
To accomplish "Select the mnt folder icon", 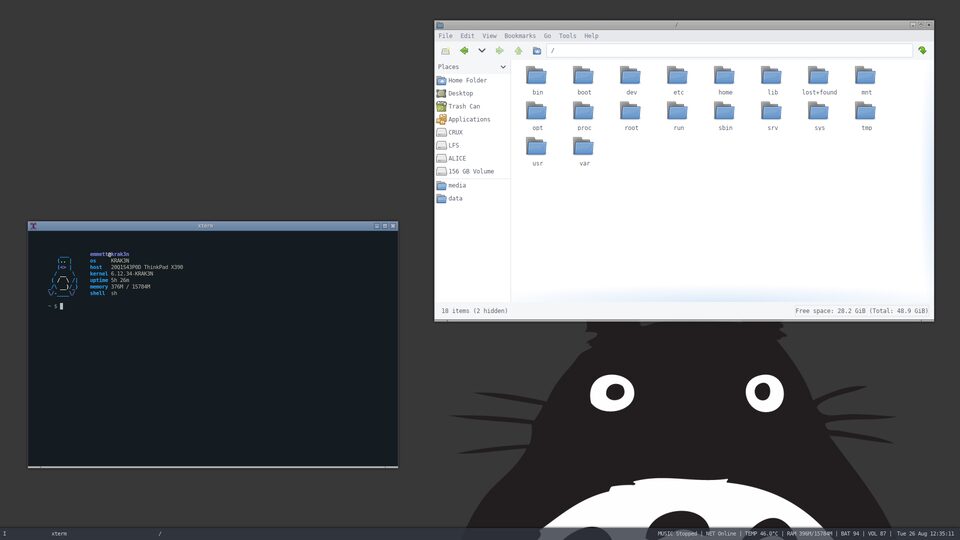I will (866, 75).
